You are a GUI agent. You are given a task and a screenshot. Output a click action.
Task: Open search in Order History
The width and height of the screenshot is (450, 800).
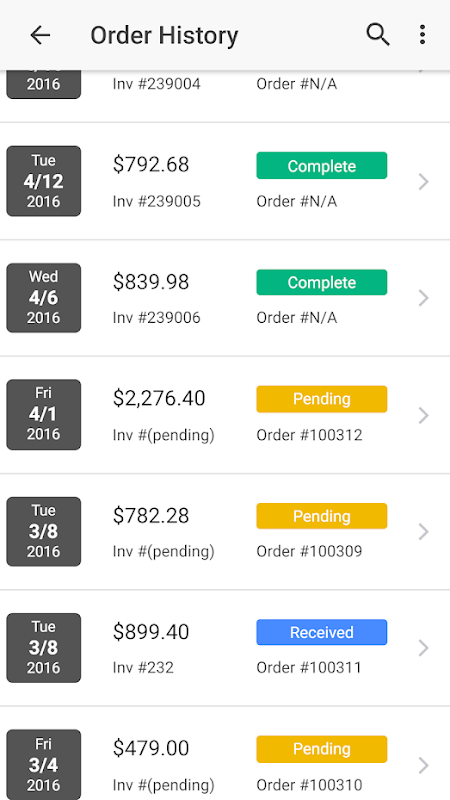tap(378, 35)
